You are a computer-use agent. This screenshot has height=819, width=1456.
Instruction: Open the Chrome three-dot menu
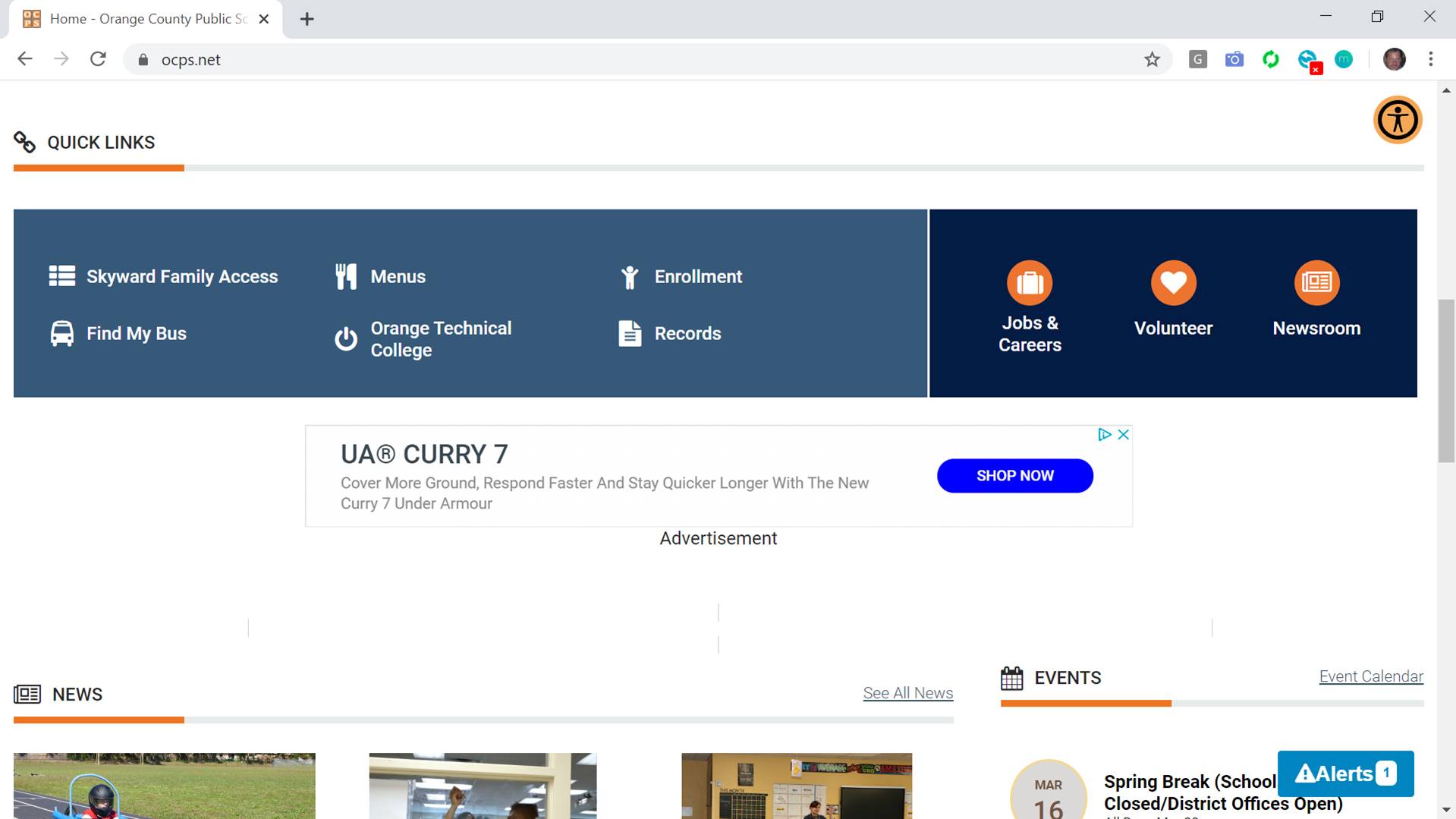[x=1431, y=59]
